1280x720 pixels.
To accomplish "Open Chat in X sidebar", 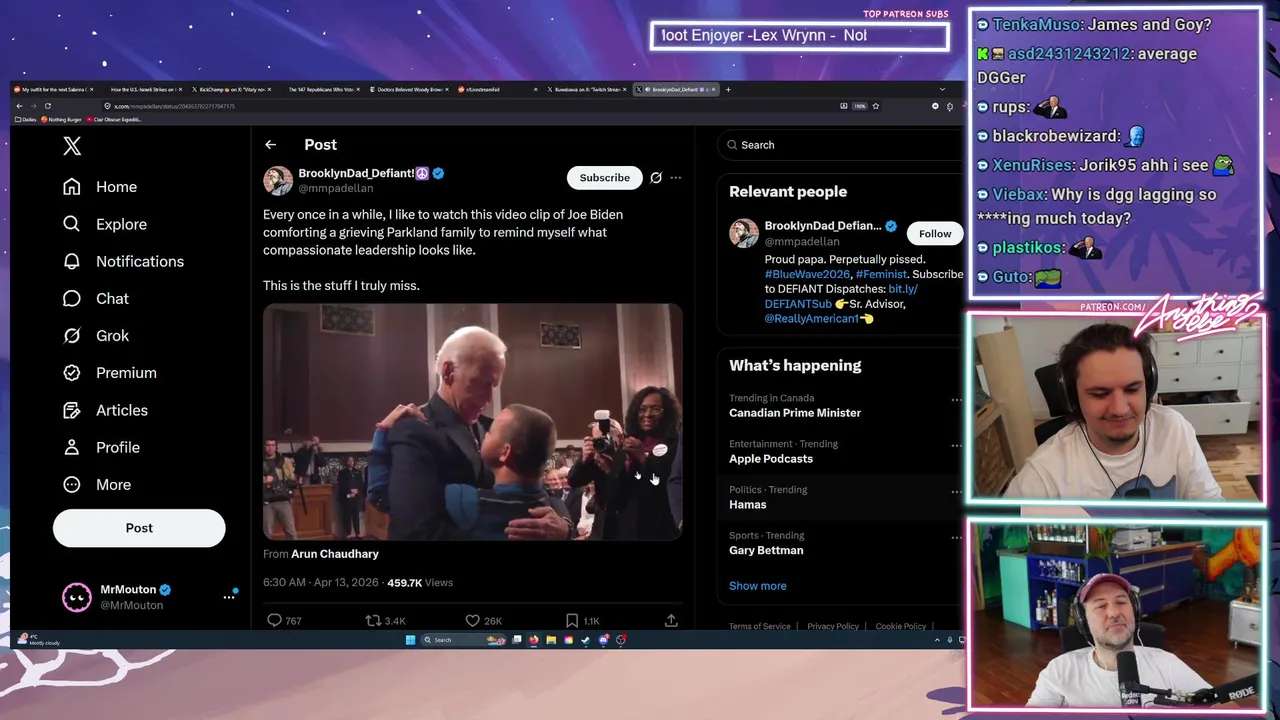I will (x=95, y=298).
